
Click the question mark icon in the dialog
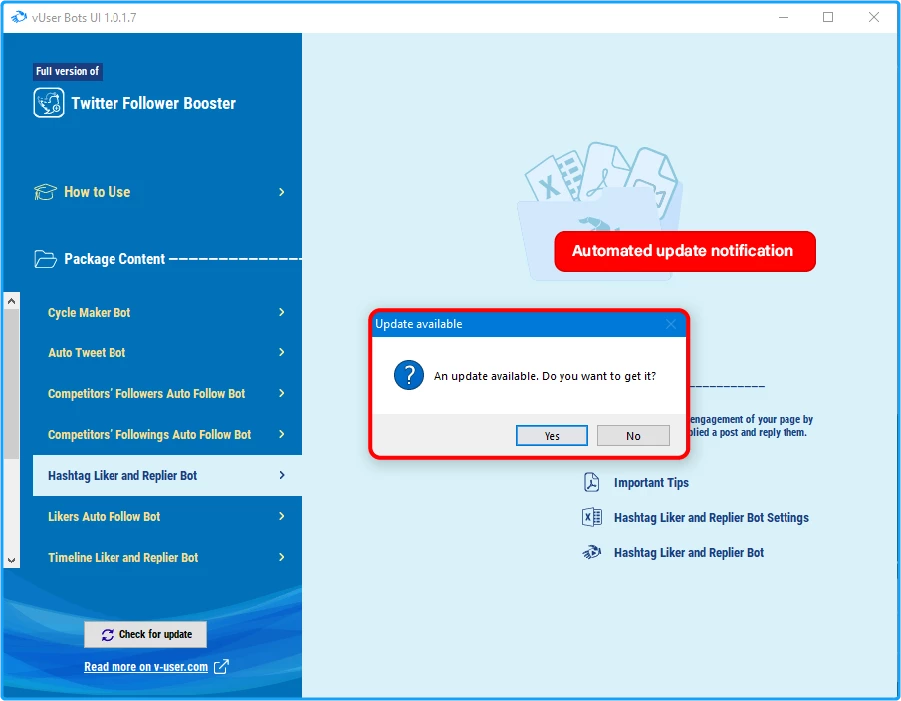coord(409,375)
